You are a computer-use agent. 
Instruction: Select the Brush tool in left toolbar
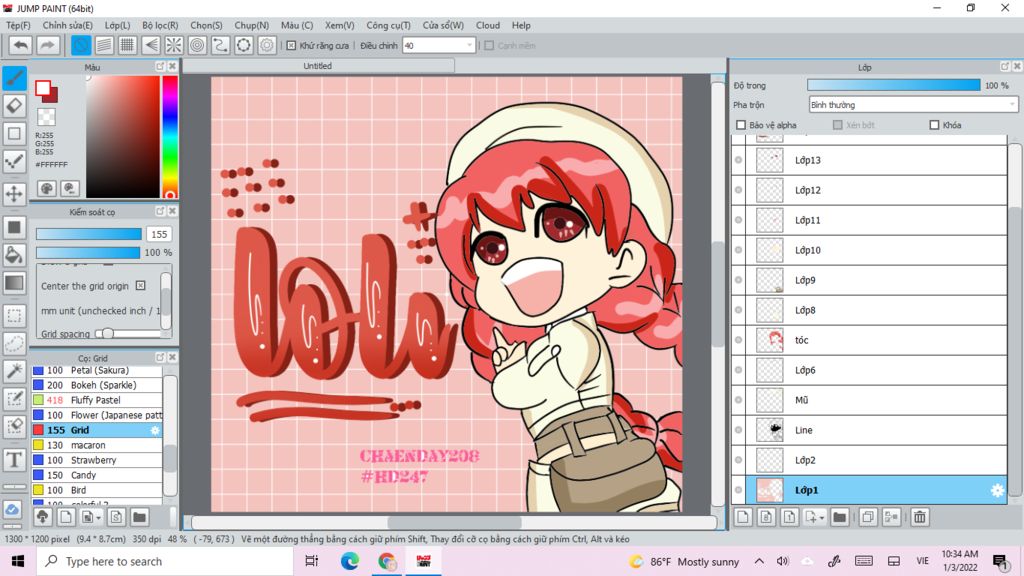point(14,78)
